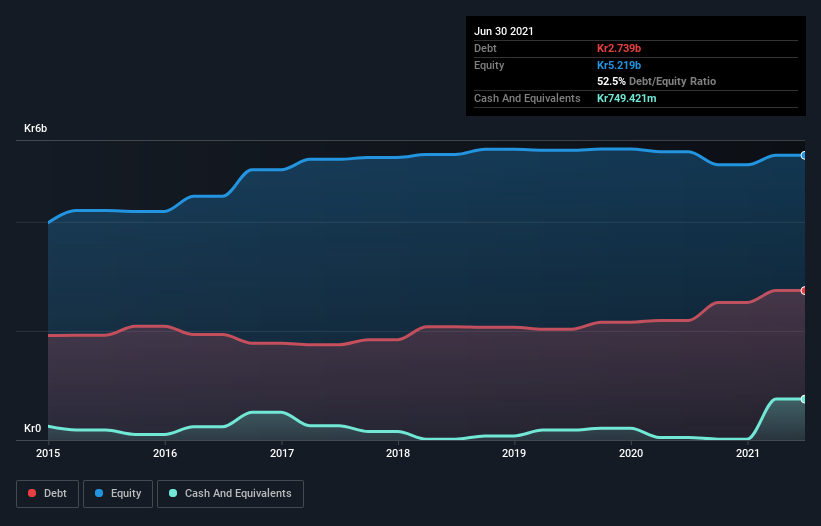Select the 2017 label on the x-axis
The height and width of the screenshot is (526, 821).
282,453
